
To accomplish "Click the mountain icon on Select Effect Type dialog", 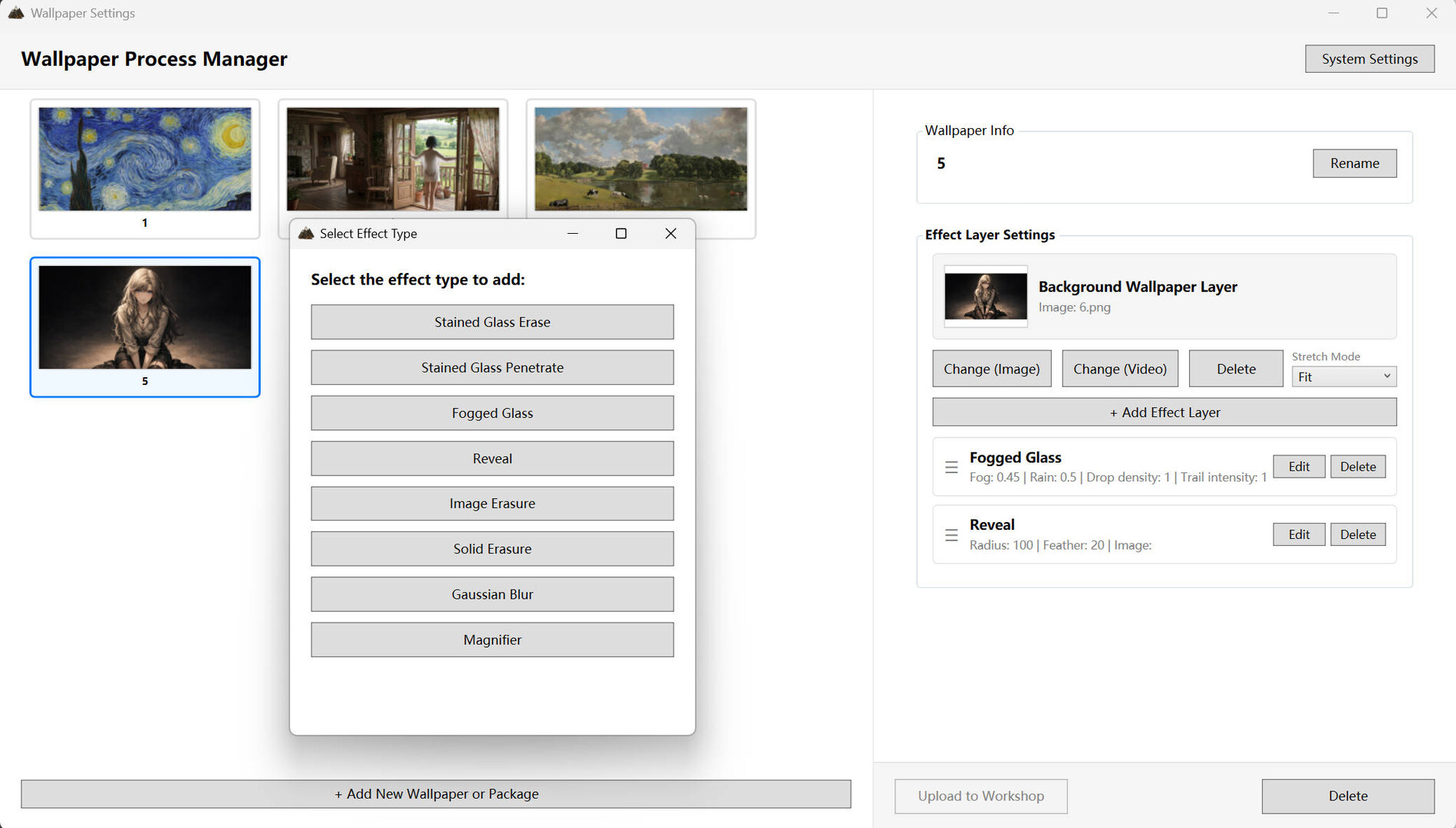I will point(305,233).
